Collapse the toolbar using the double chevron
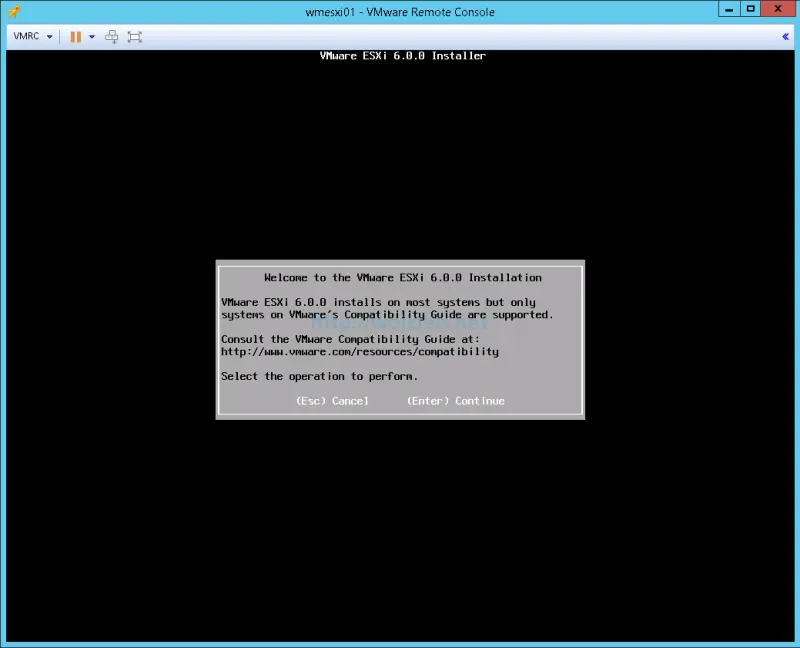This screenshot has height=648, width=800. click(785, 36)
